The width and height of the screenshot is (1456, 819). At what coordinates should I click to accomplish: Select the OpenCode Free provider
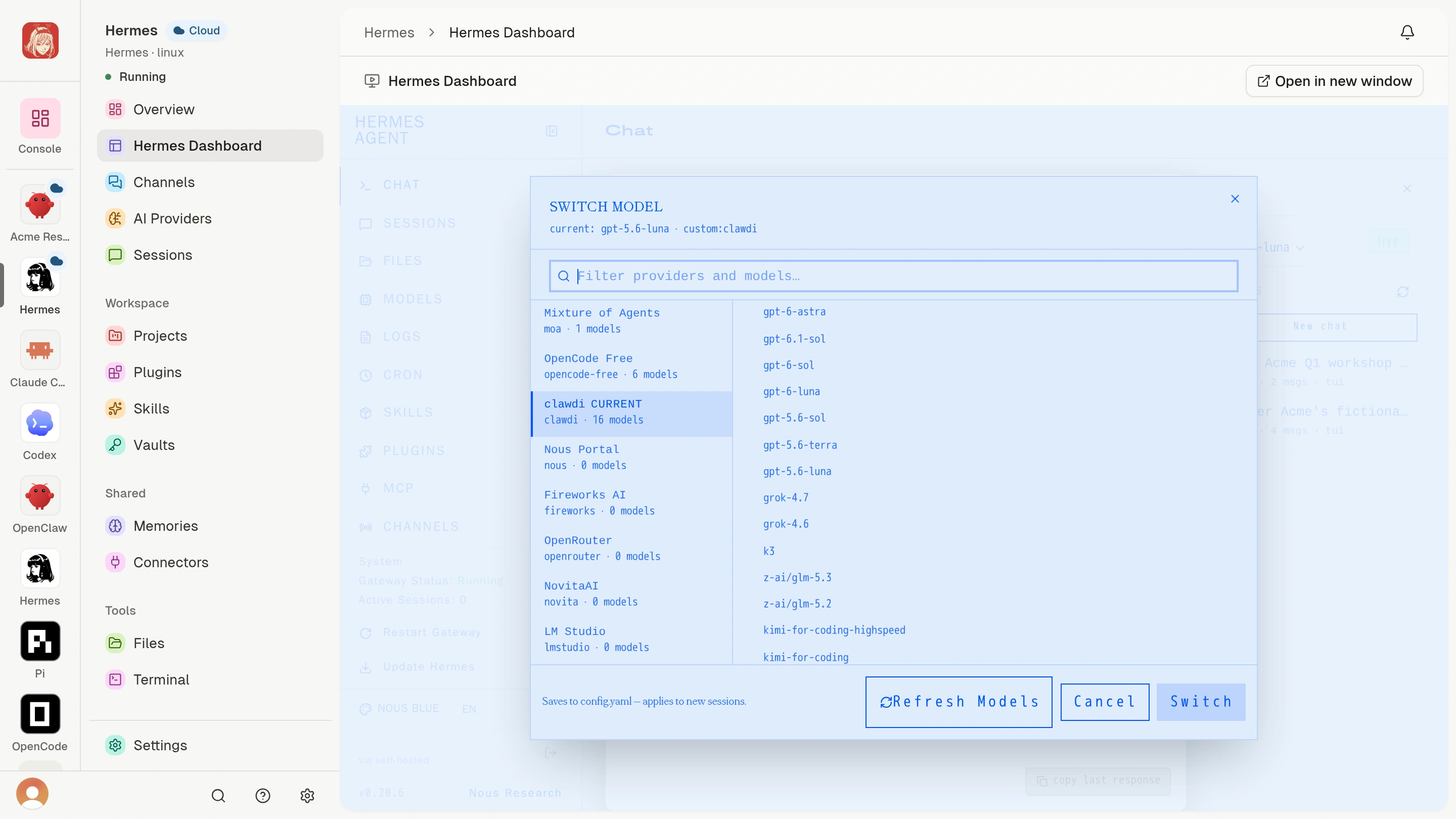tap(632, 366)
